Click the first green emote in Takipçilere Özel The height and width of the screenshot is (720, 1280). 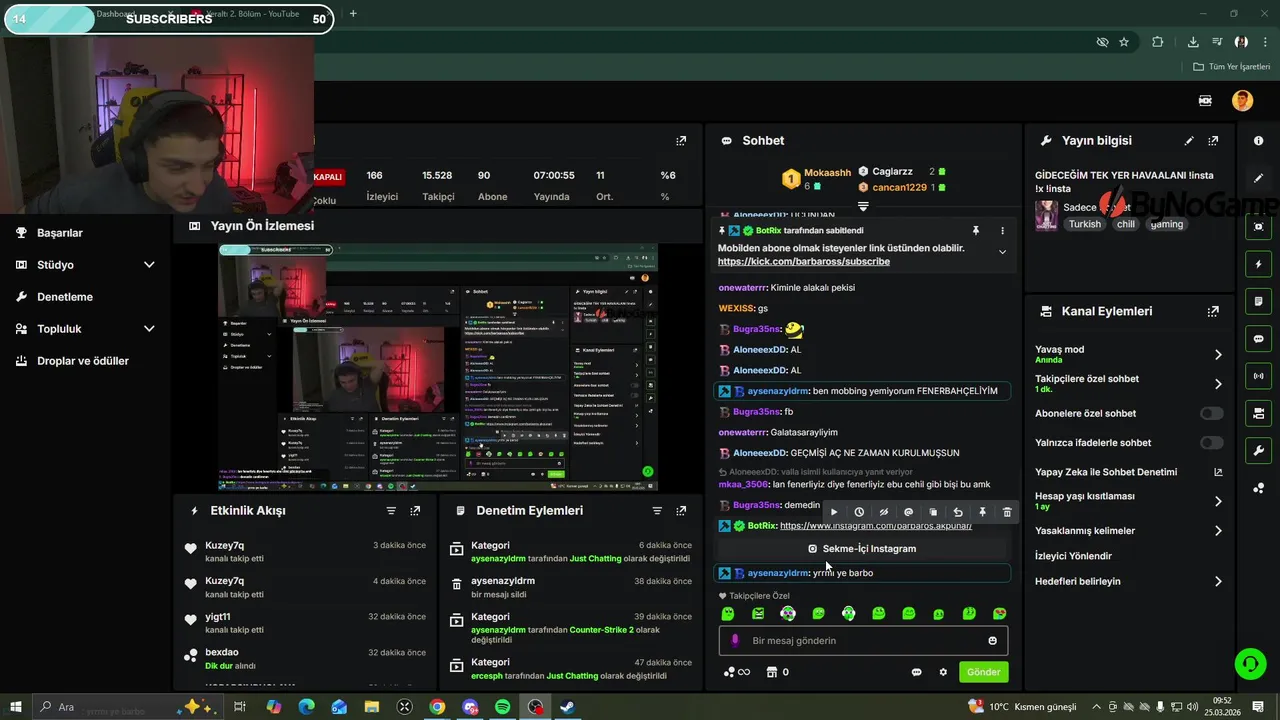(x=728, y=614)
